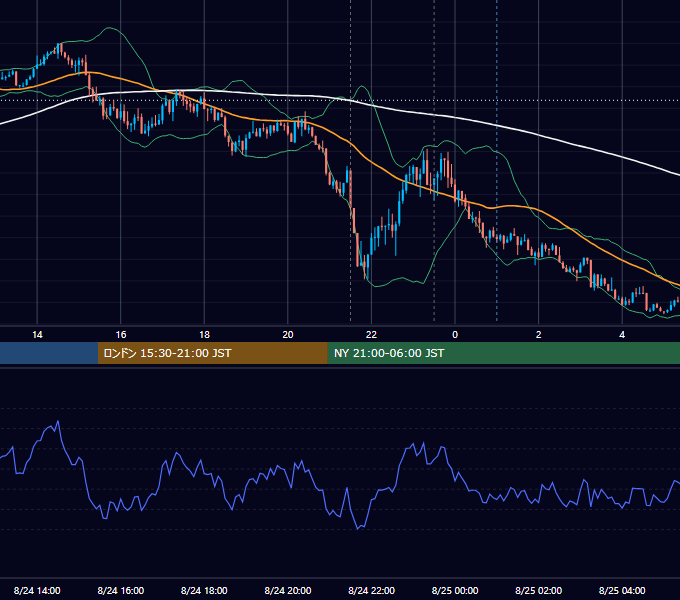Click the 22 hour axis label

(x=371, y=334)
